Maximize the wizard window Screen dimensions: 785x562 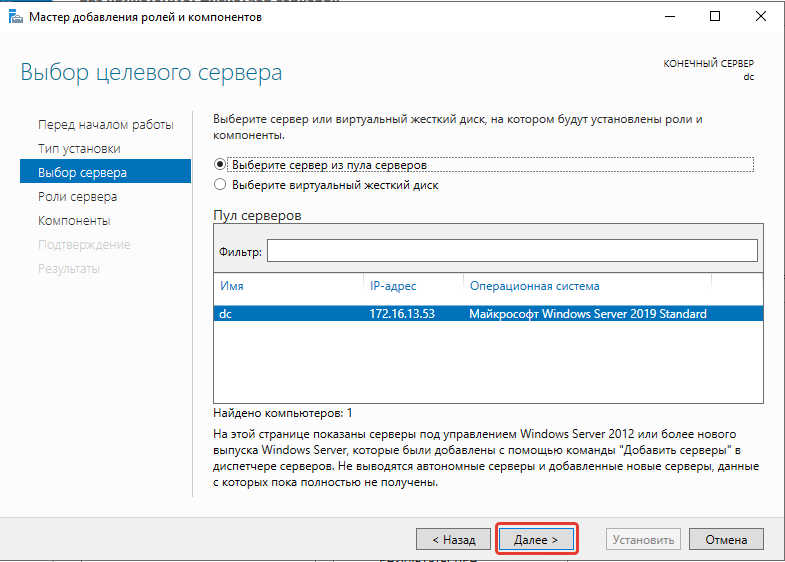click(715, 17)
